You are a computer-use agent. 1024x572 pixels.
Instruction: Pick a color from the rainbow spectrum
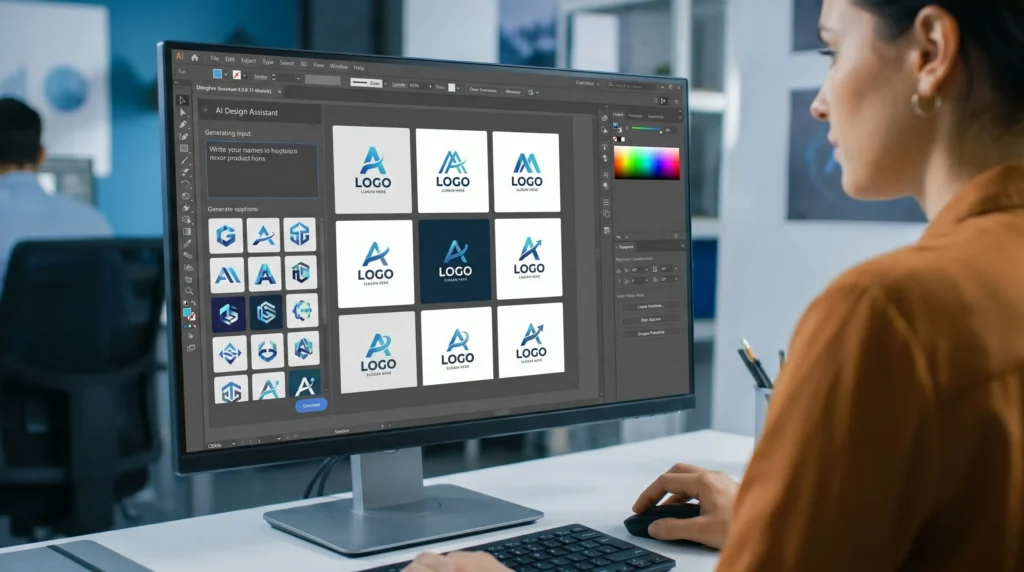(x=647, y=163)
